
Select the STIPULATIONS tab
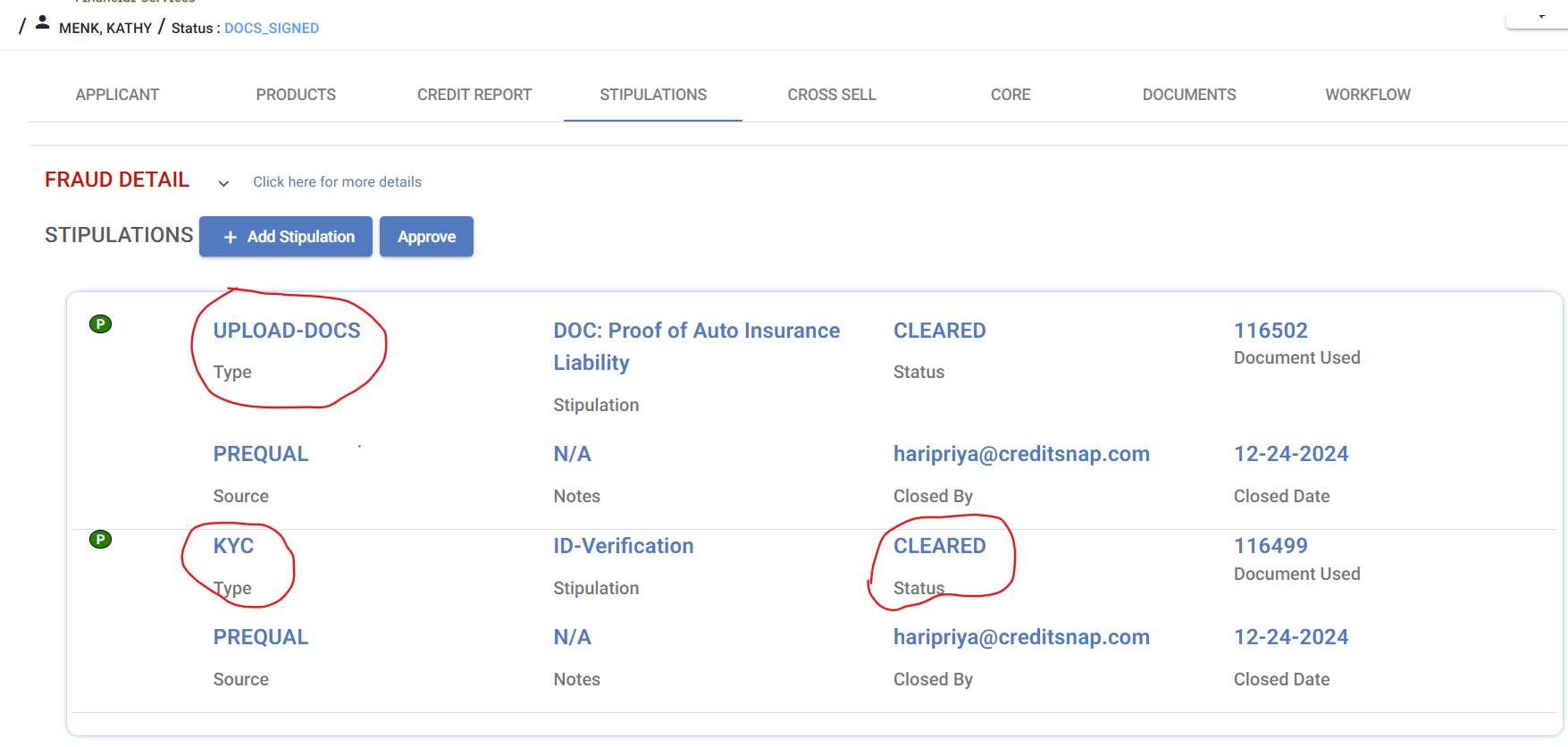653,95
